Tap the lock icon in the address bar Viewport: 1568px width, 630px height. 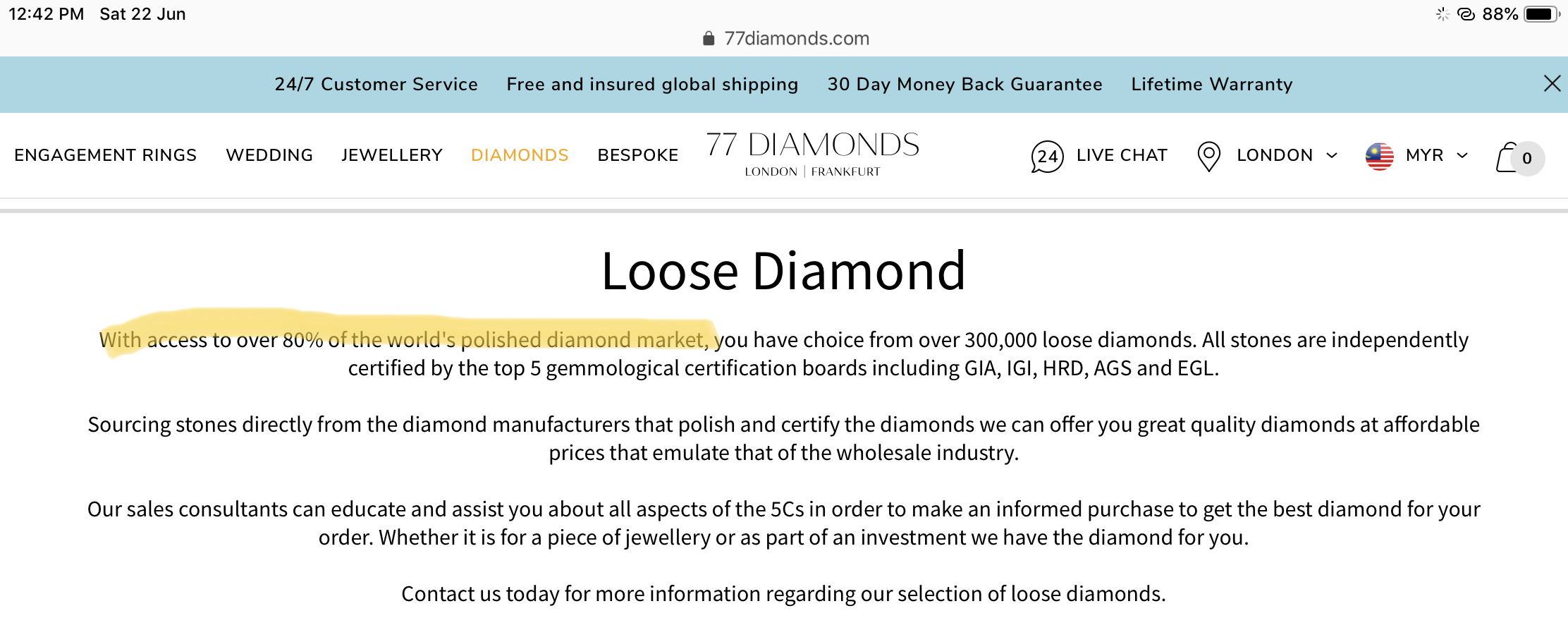[709, 38]
